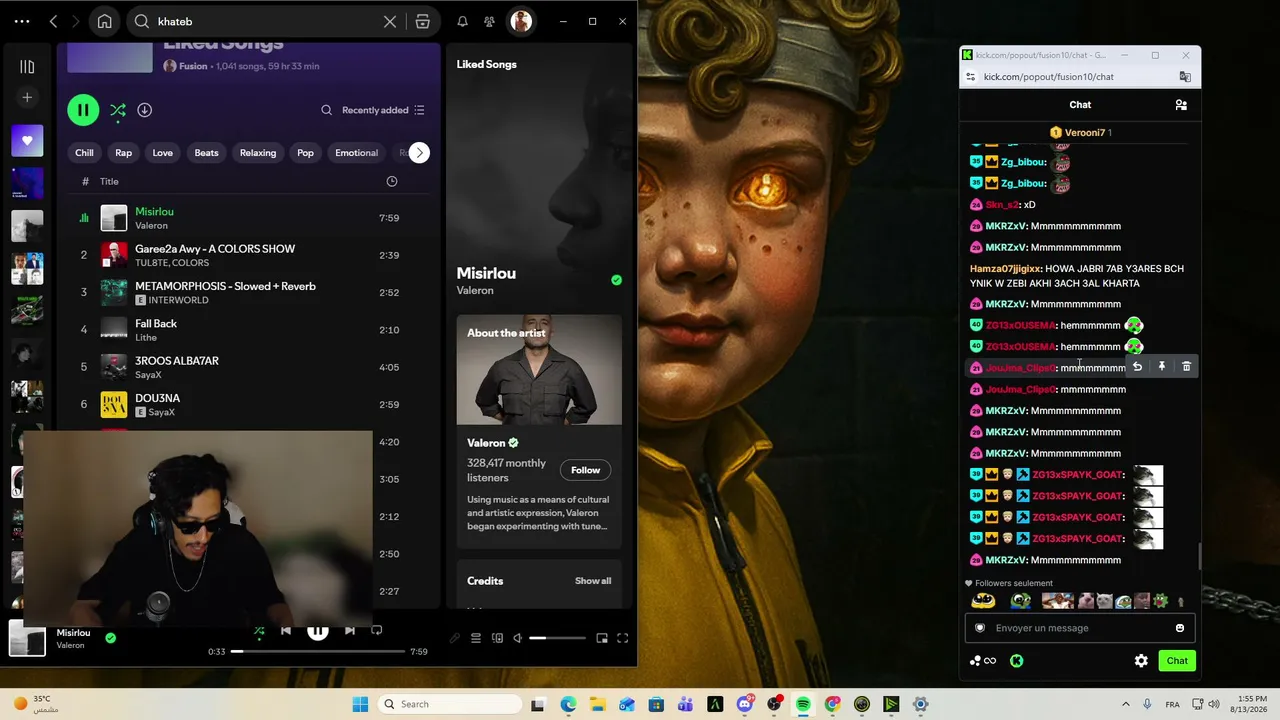This screenshot has height=720, width=1280.
Task: Filter songs by the Love tag
Action: pos(162,153)
